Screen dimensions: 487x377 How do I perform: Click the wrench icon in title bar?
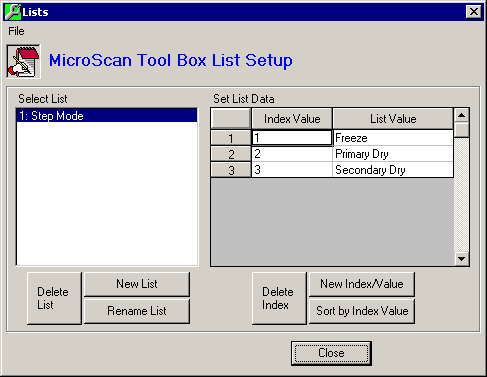(x=13, y=12)
